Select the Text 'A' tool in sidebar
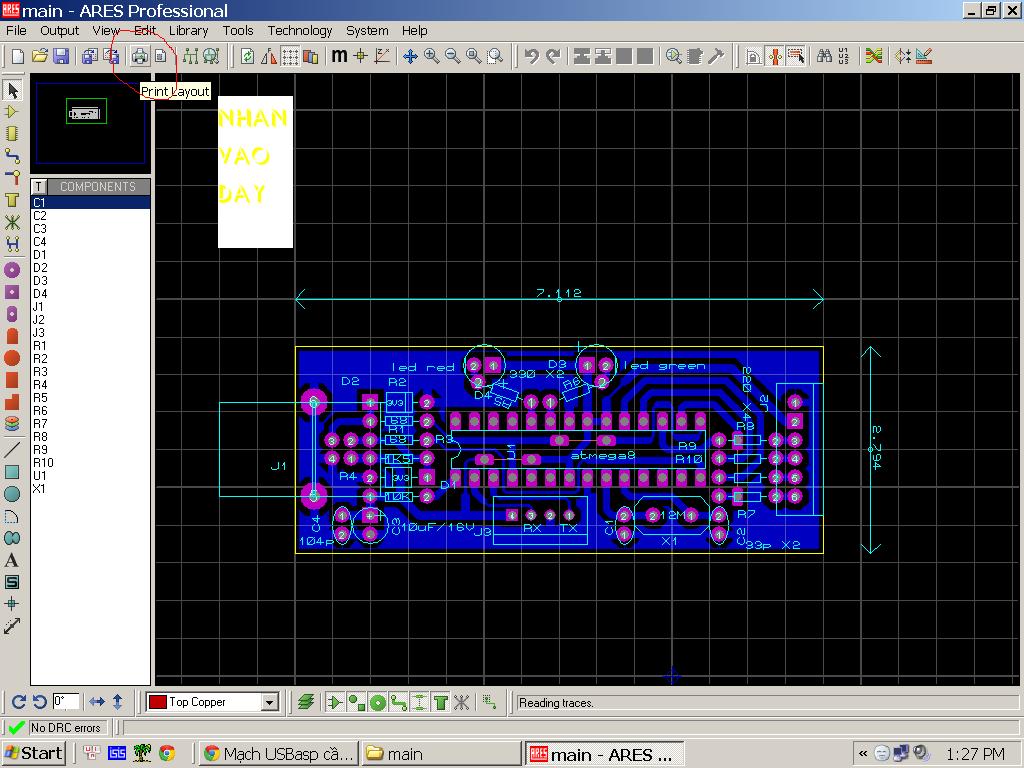Viewport: 1024px width, 768px height. (x=12, y=561)
